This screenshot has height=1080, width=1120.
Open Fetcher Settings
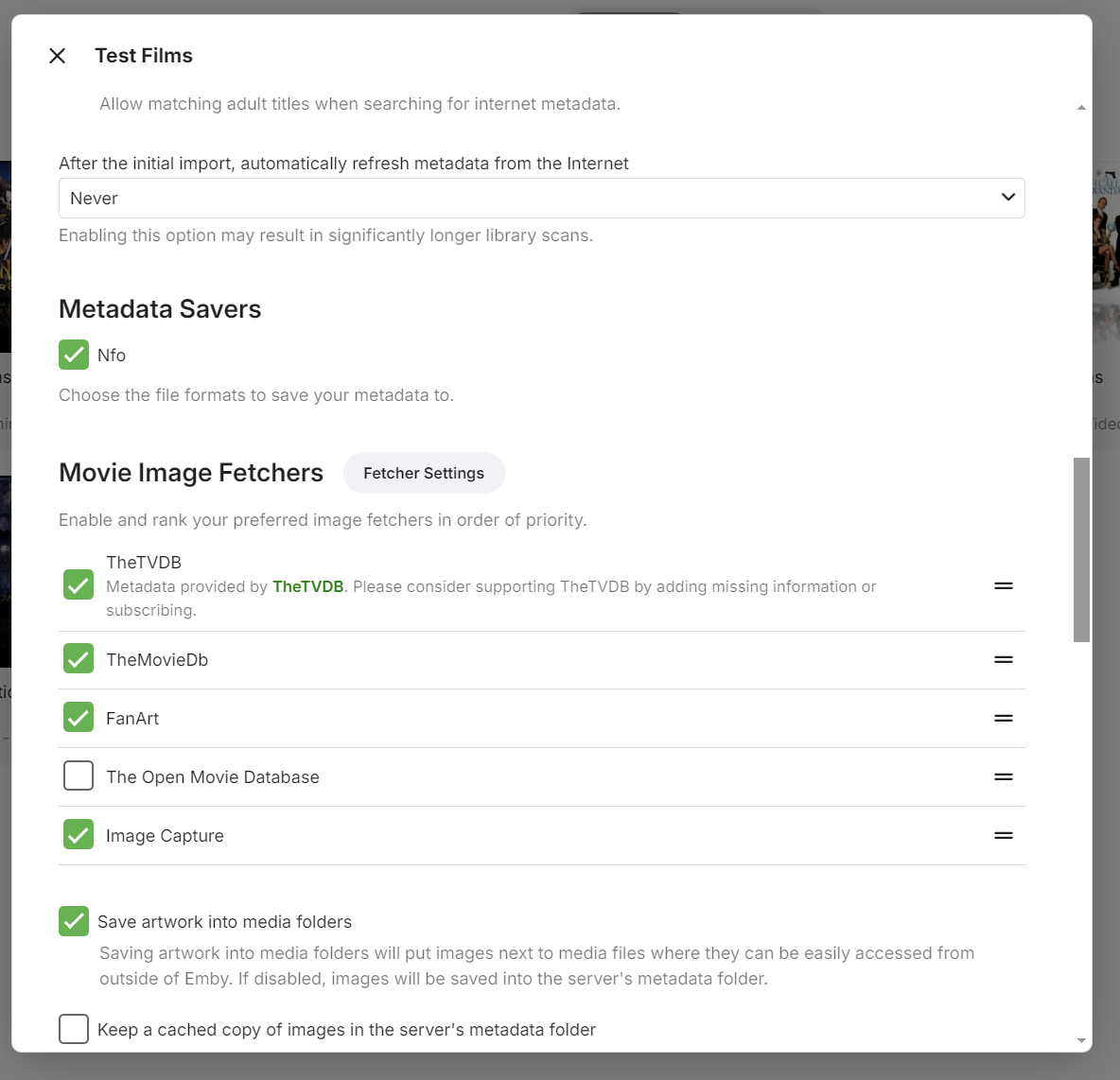point(424,473)
